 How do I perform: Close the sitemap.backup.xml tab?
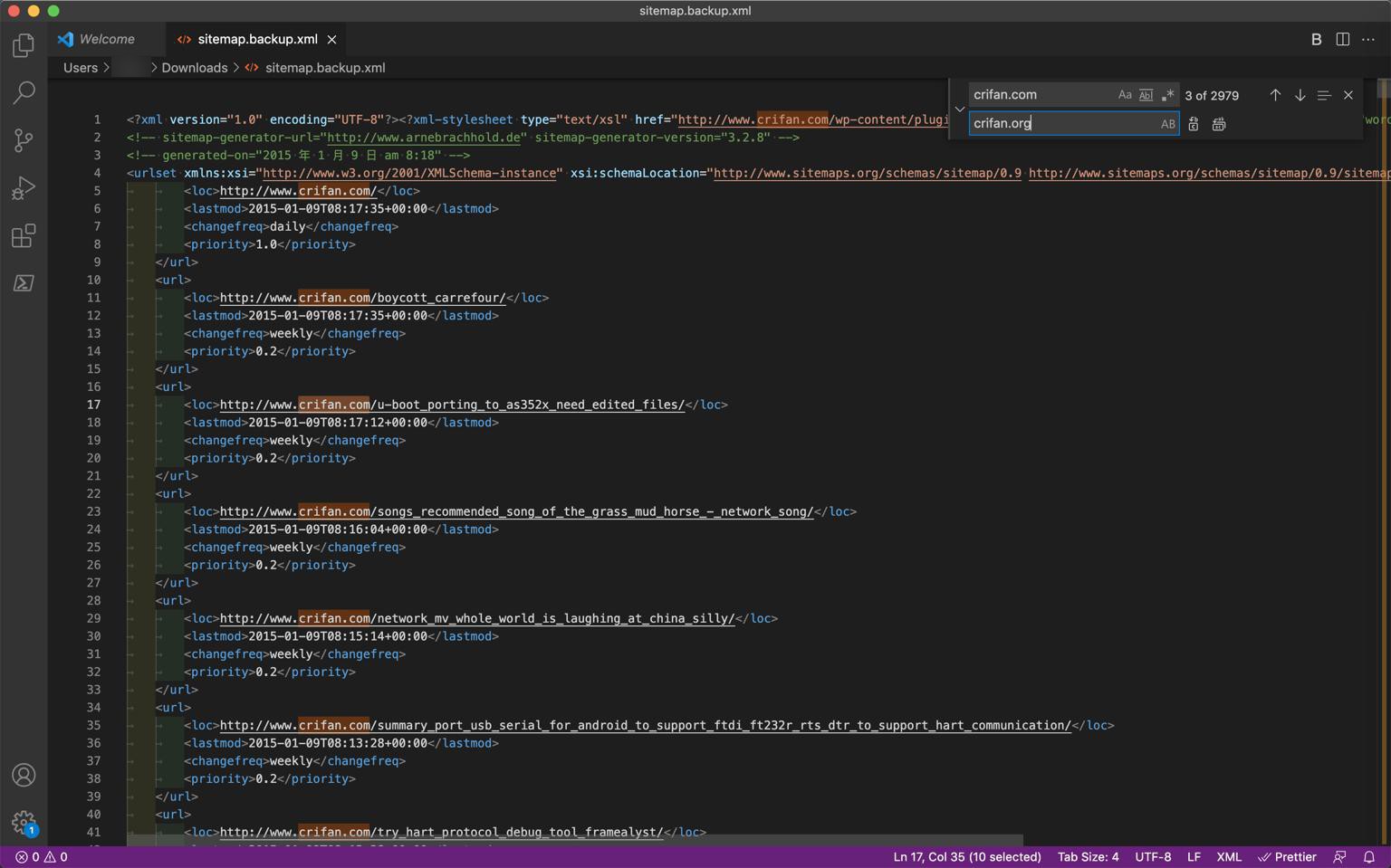[332, 40]
